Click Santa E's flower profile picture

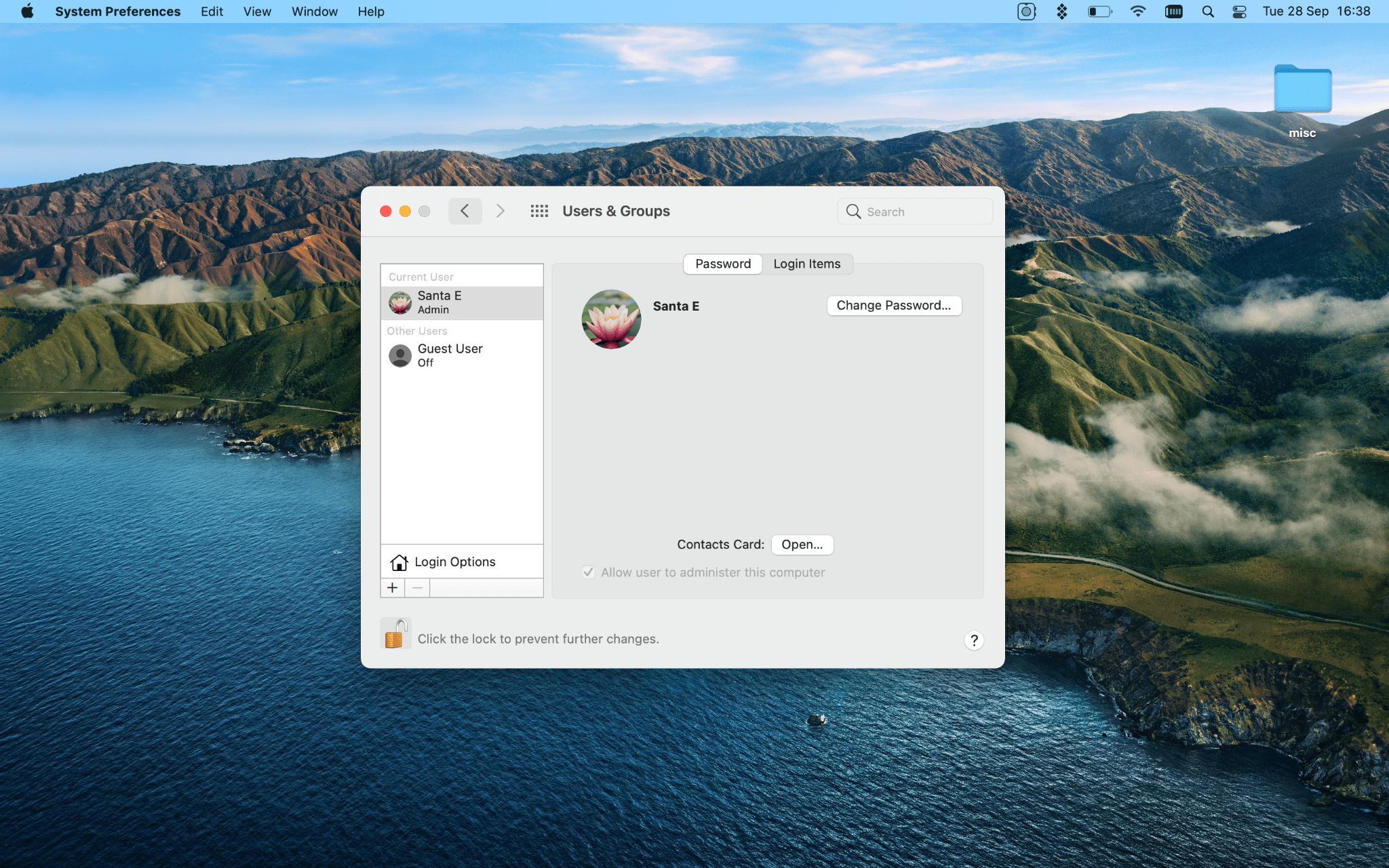[x=610, y=319]
